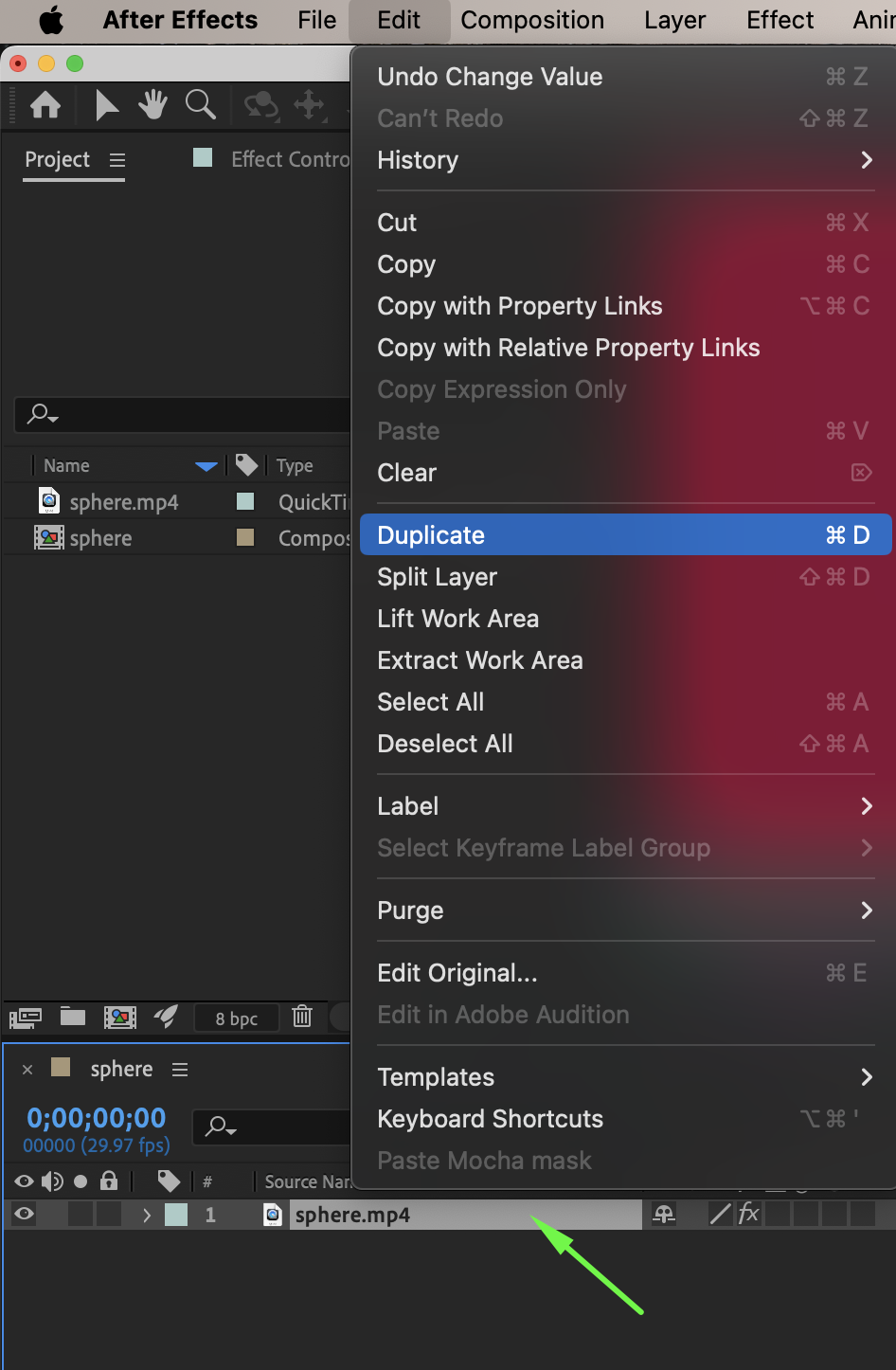Screen dimensions: 896x1370
Task: Click the new composition icon
Action: tap(119, 1018)
